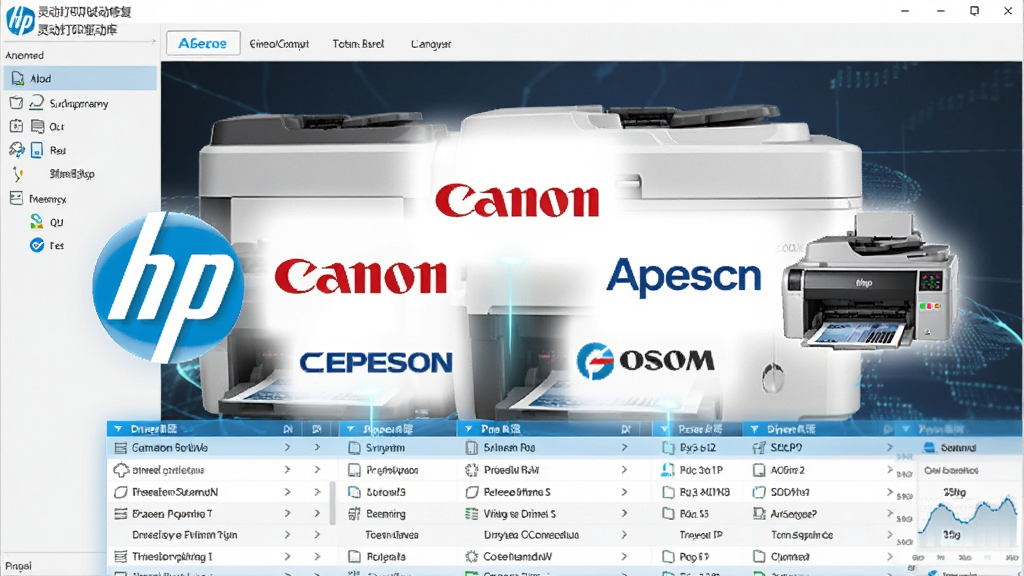
Task: Click the blue user icon beside Pdc 3ta1P
Action: pyautogui.click(x=667, y=470)
